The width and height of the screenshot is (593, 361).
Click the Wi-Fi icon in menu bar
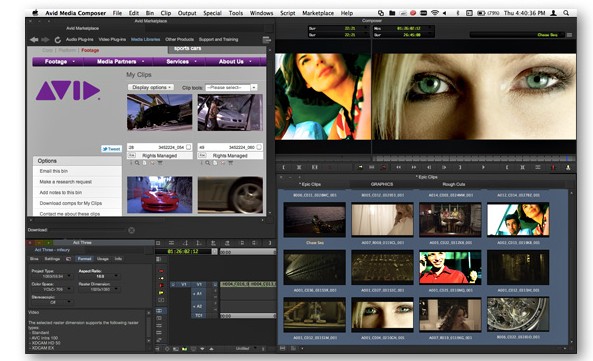coord(435,13)
